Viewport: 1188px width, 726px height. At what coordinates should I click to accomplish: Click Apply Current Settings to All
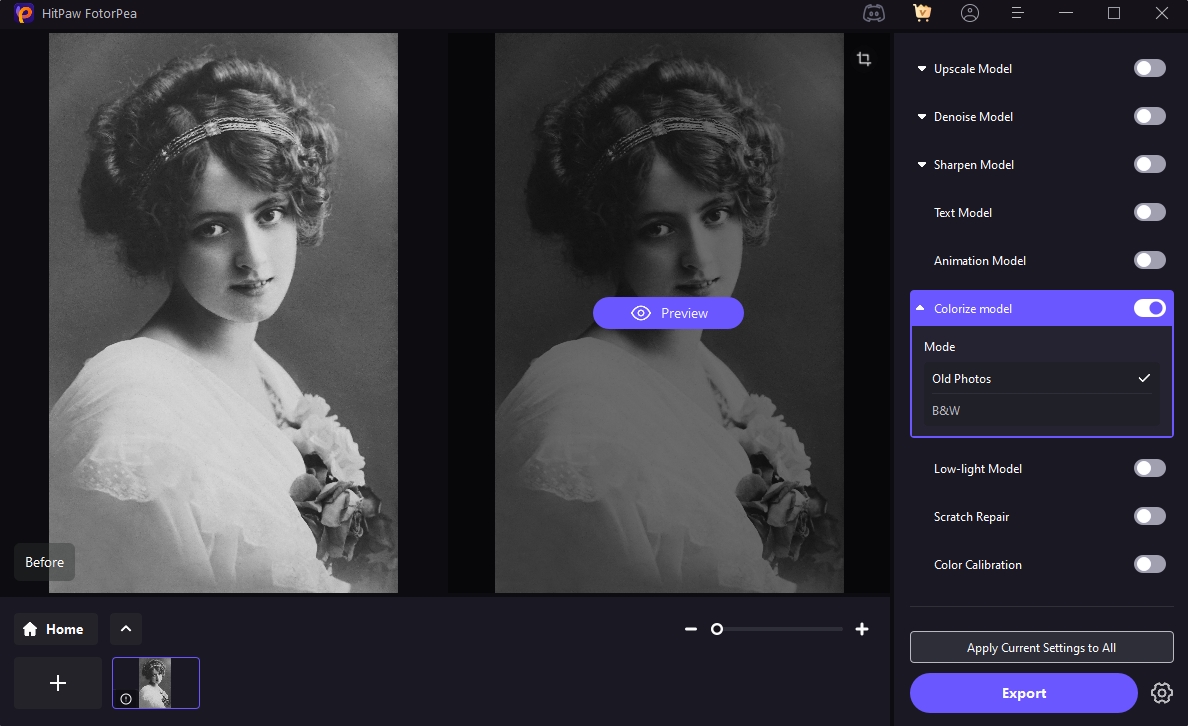[1041, 647]
